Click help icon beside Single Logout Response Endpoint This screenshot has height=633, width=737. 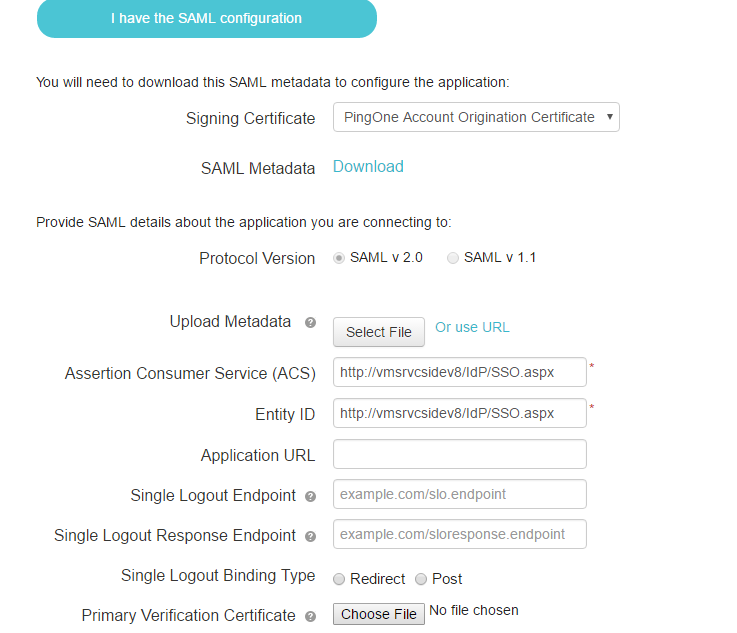310,536
